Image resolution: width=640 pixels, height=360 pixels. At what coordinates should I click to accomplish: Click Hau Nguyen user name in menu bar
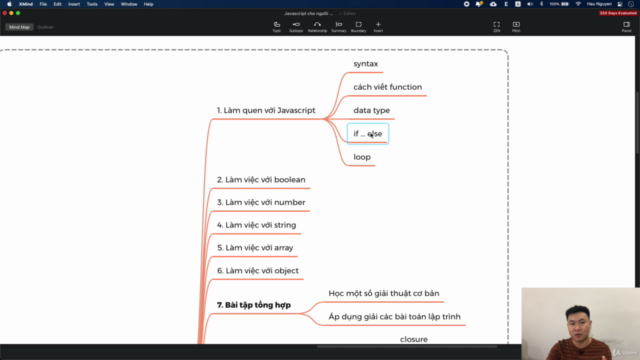point(599,4)
